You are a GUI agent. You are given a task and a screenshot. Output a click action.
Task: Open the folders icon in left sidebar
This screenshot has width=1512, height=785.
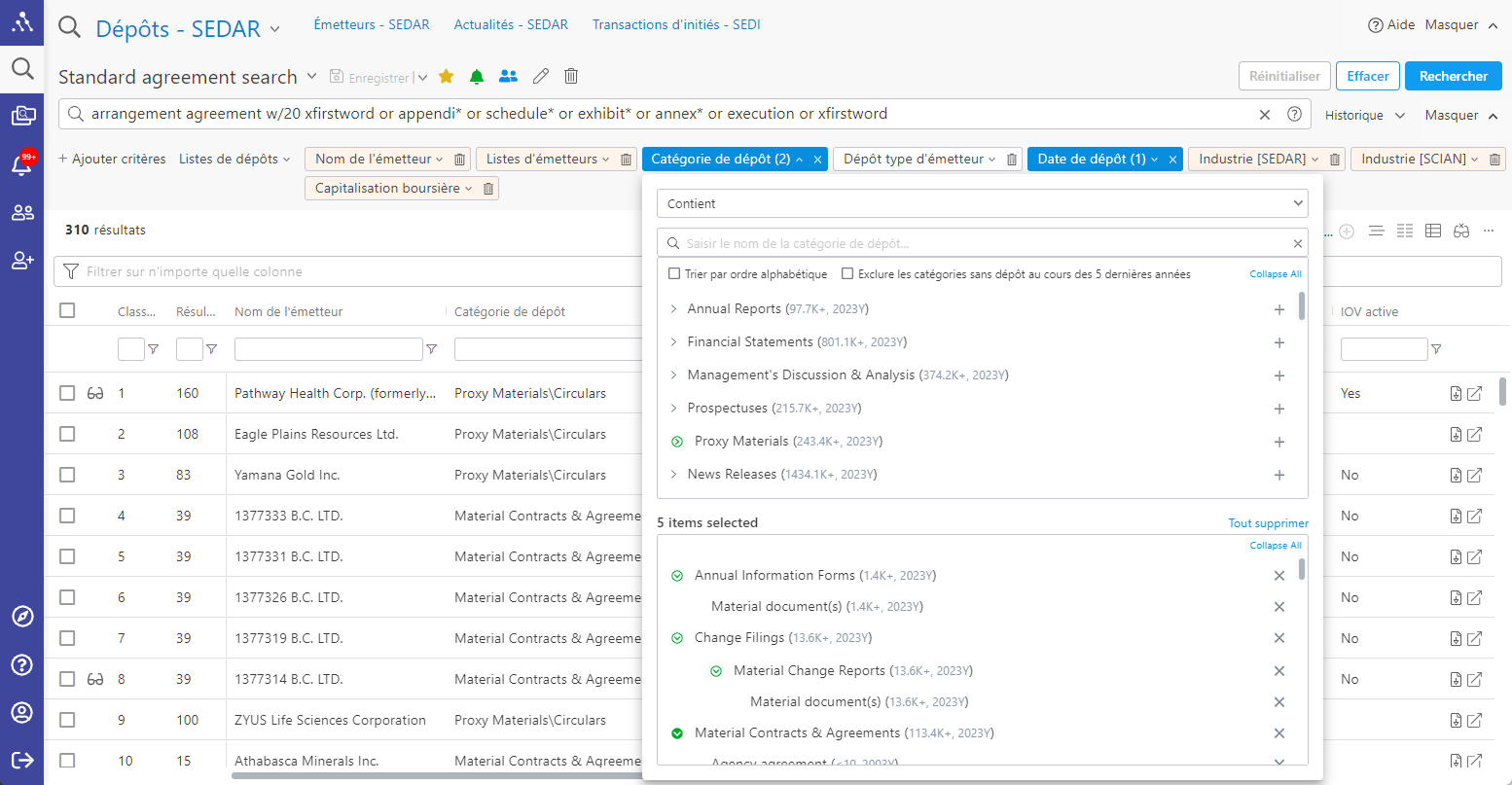coord(22,116)
